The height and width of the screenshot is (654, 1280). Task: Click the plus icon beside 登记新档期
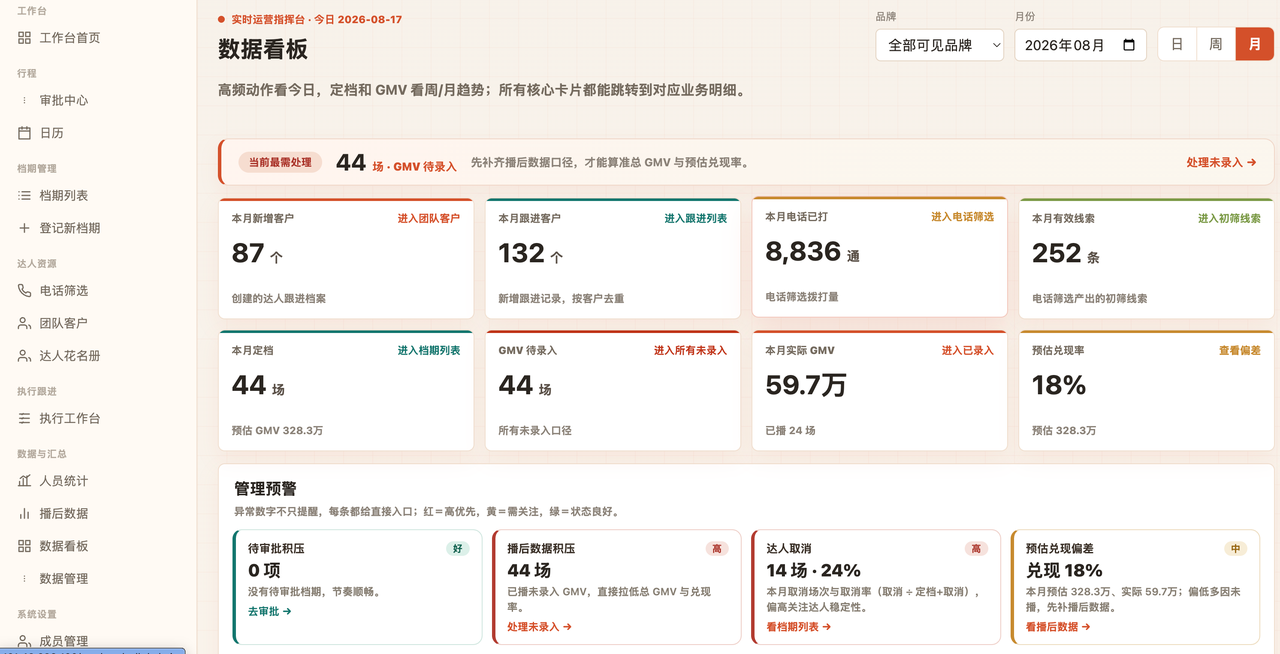[24, 228]
